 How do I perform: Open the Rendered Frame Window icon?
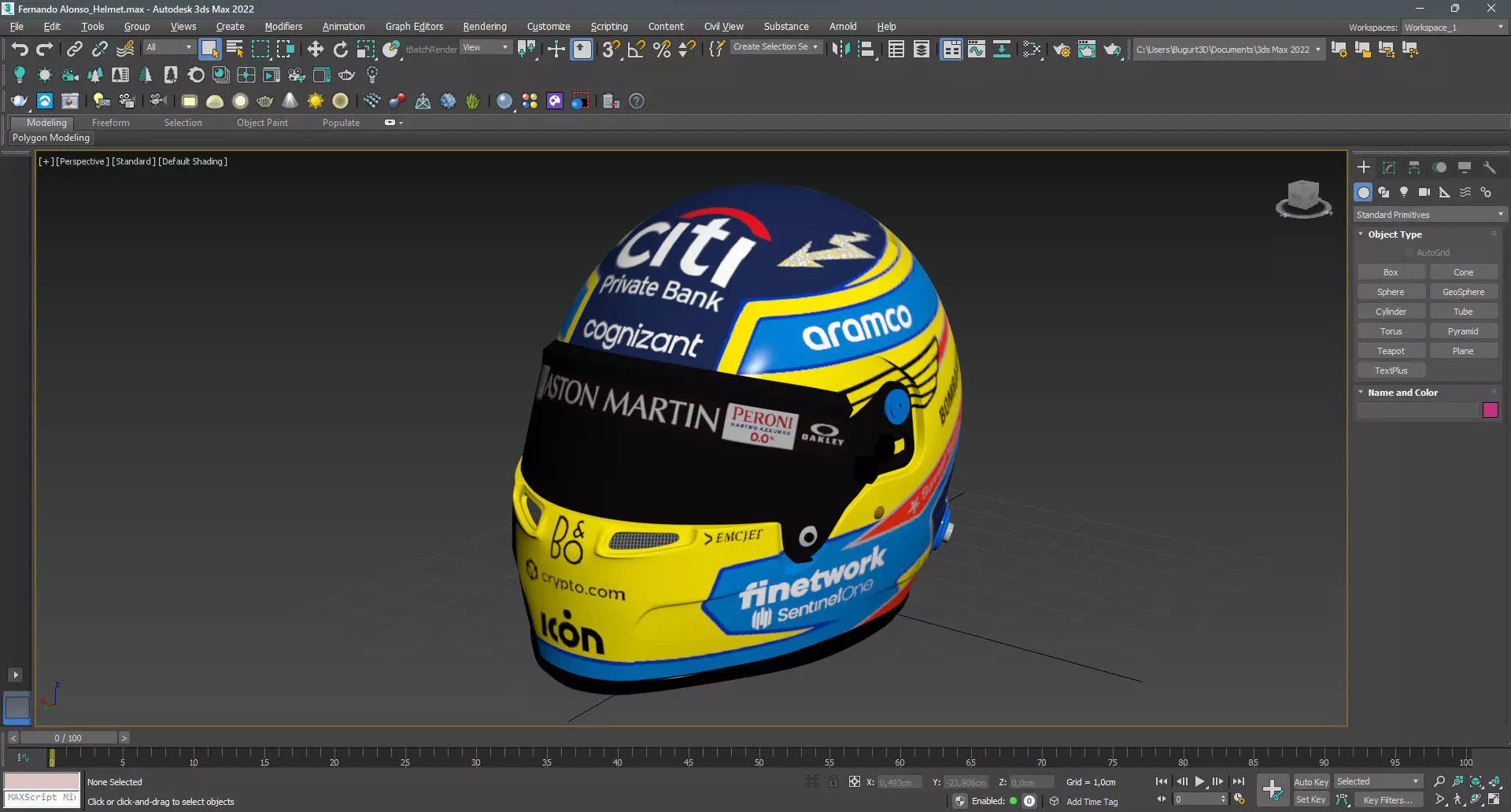click(x=1086, y=50)
